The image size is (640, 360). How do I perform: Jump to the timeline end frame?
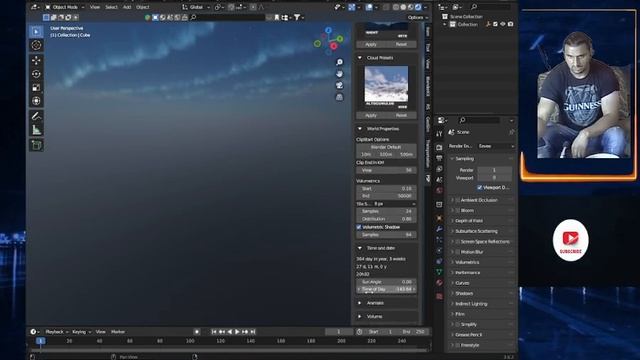coord(253,332)
